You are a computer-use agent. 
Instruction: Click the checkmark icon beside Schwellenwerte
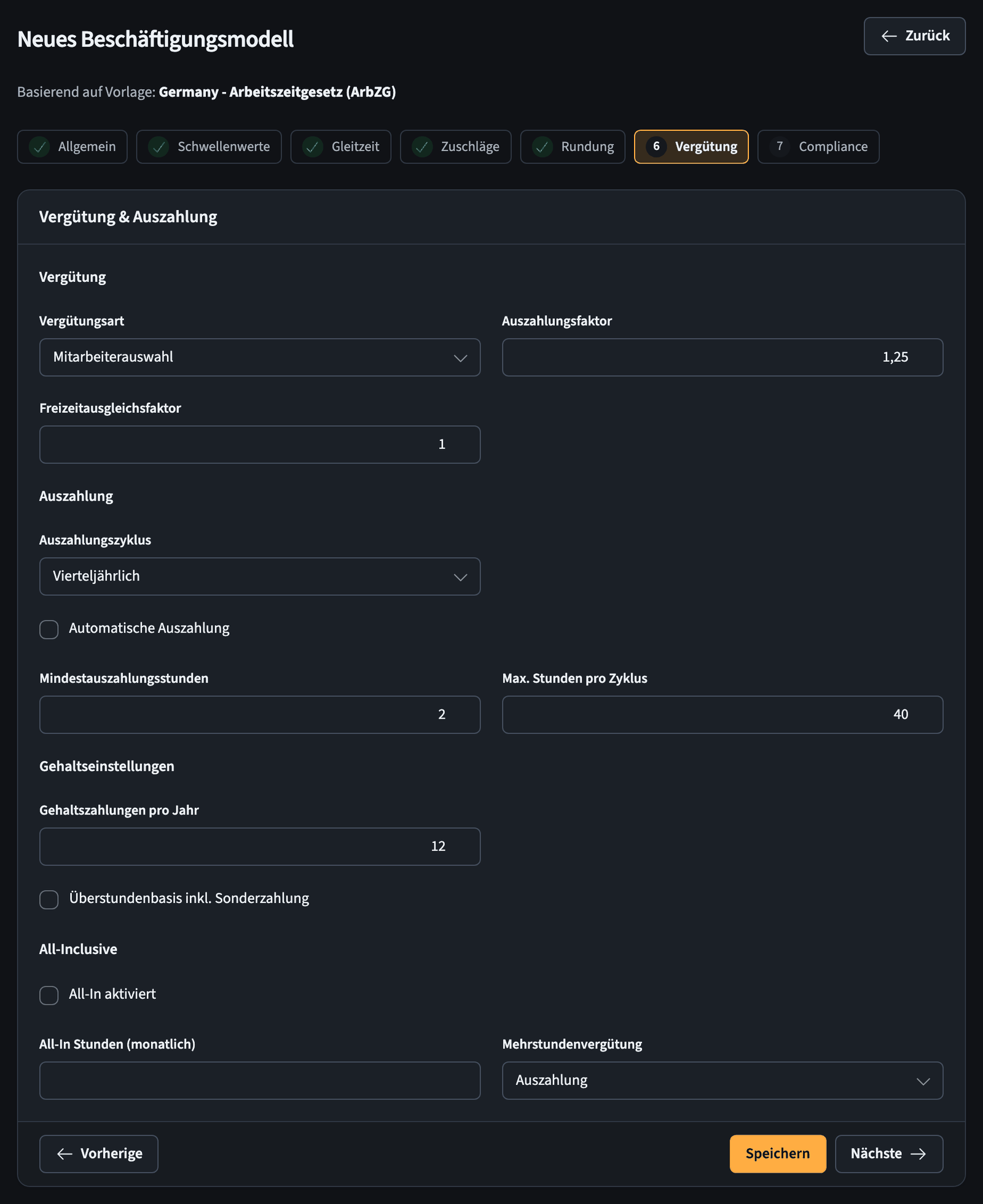[x=159, y=147]
